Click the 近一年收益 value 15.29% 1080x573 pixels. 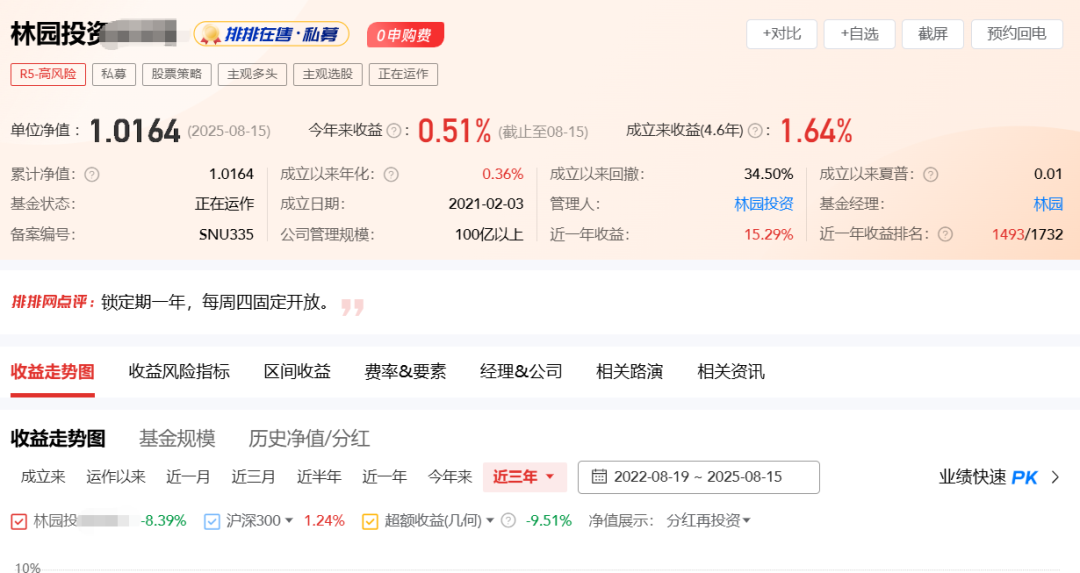[x=769, y=235]
